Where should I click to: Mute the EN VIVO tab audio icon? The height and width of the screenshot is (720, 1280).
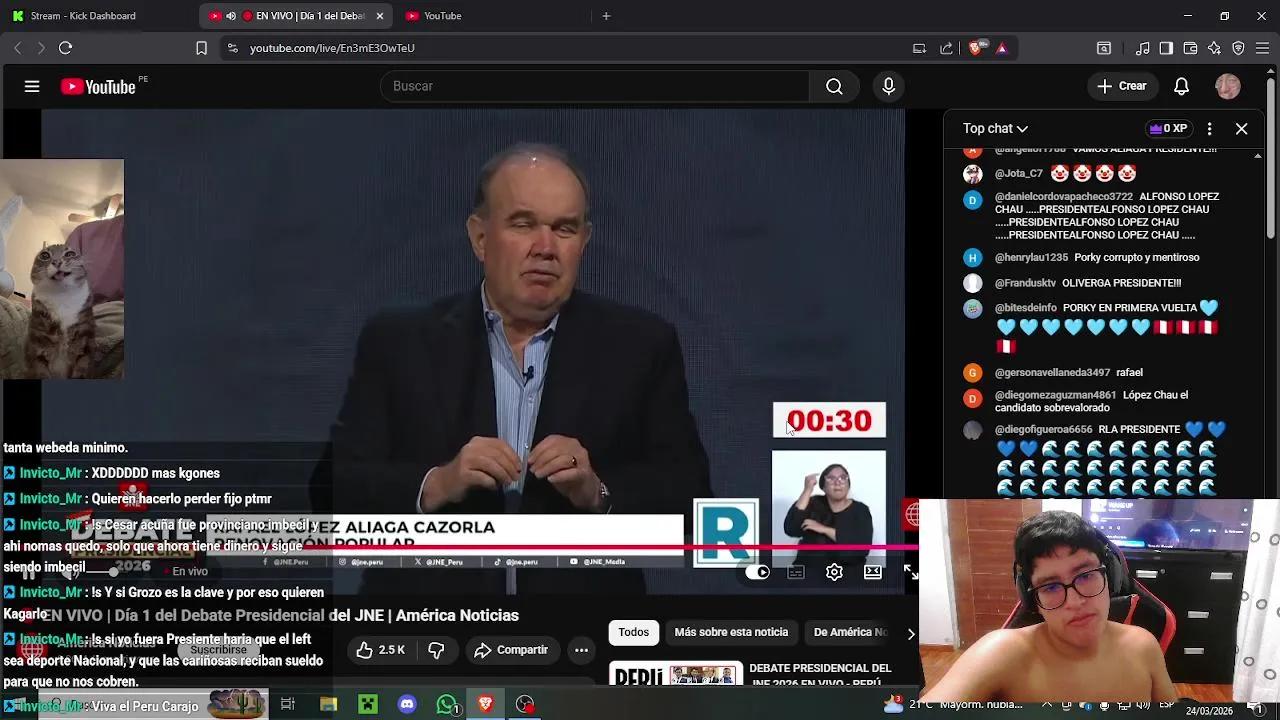pyautogui.click(x=230, y=16)
